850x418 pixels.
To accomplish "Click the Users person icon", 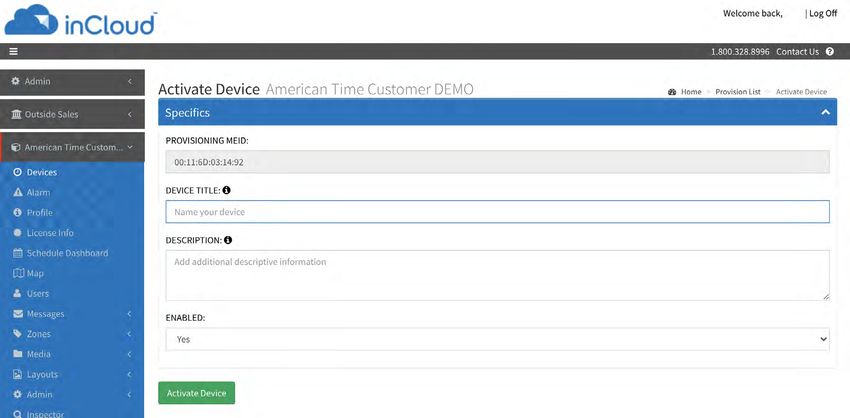I will point(17,293).
